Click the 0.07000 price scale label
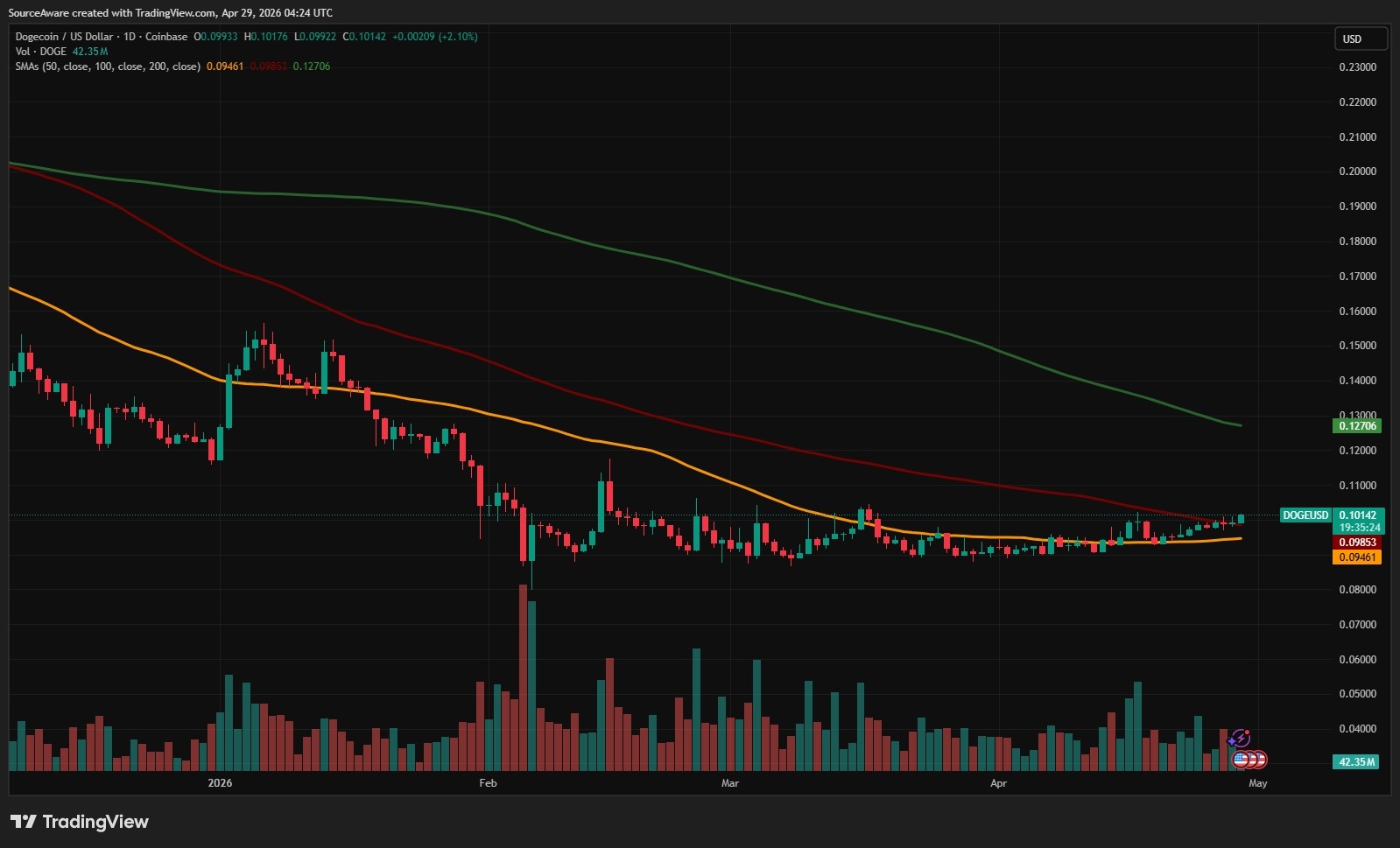 [x=1358, y=625]
